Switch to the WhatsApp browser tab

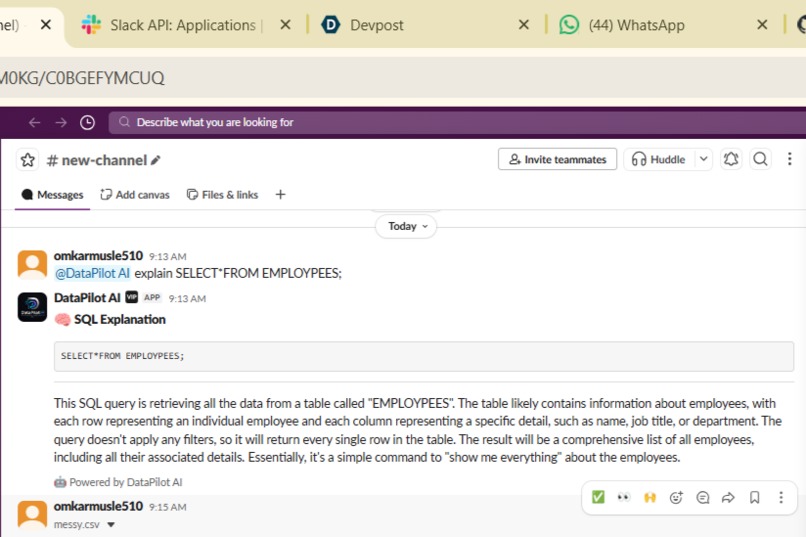pyautogui.click(x=636, y=25)
